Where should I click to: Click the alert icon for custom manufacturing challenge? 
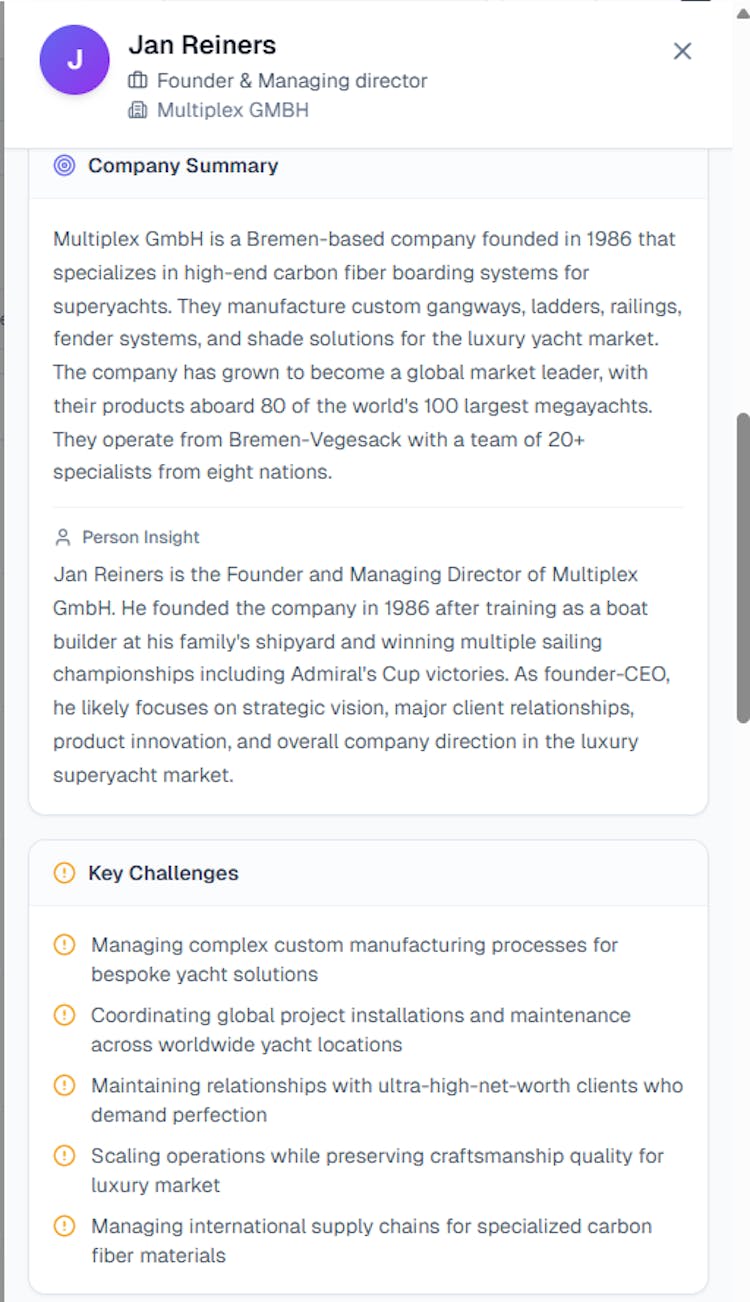[64, 945]
